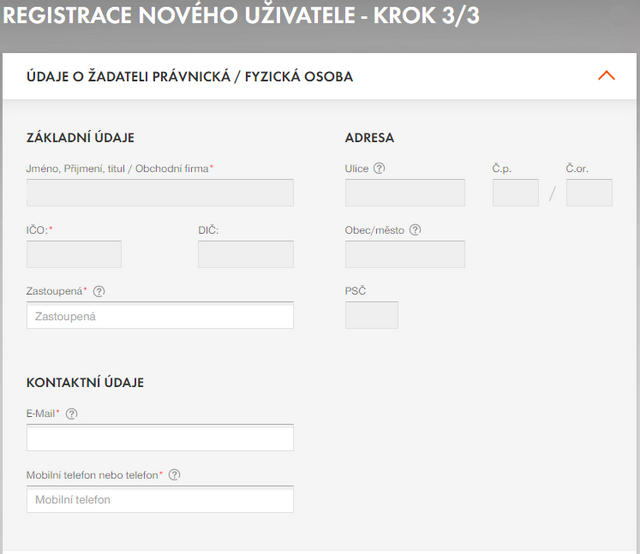Select the Č.or. number field
The width and height of the screenshot is (640, 554).
pos(589,193)
